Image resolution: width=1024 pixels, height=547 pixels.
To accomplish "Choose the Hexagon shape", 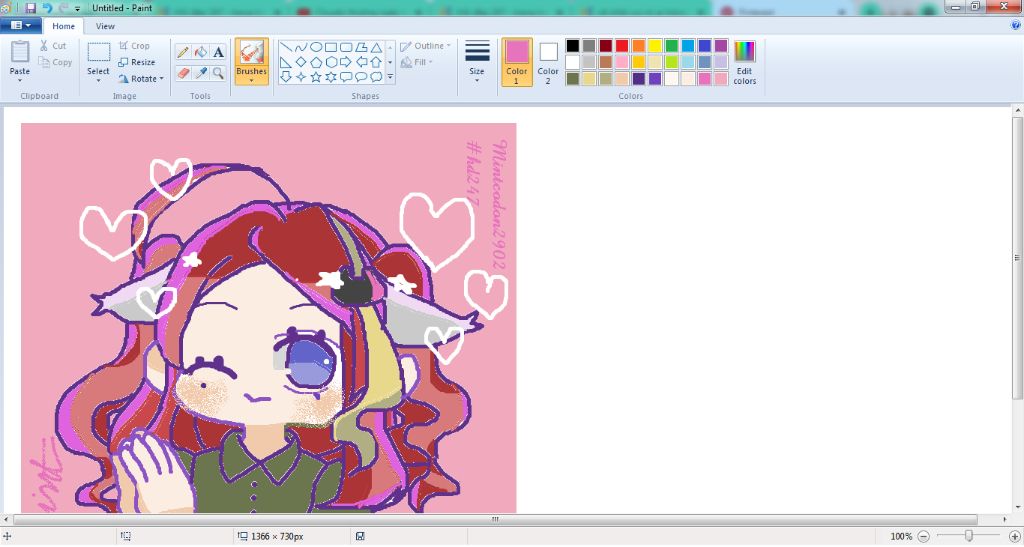I will [330, 62].
